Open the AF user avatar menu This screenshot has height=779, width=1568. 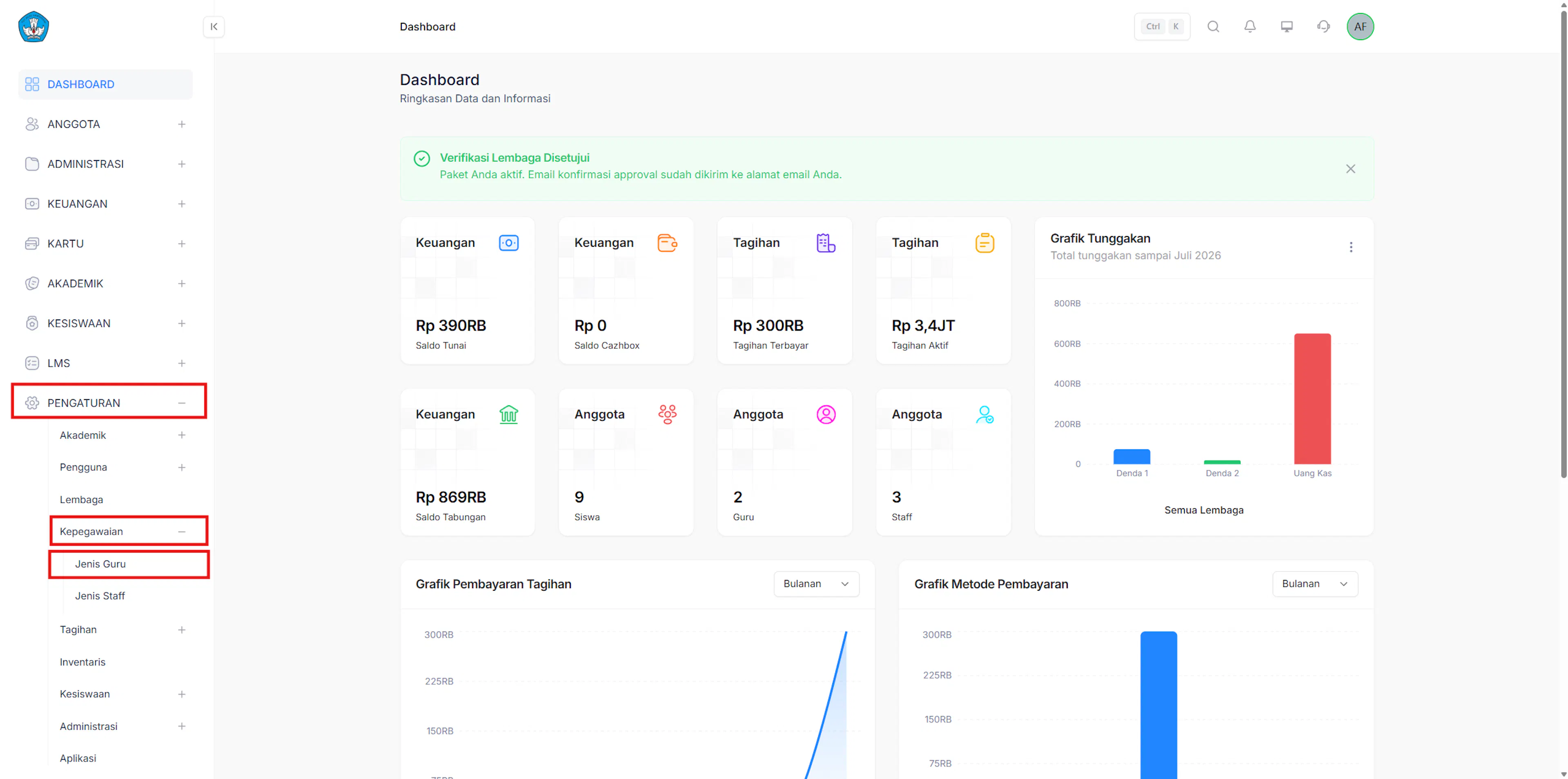1360,27
